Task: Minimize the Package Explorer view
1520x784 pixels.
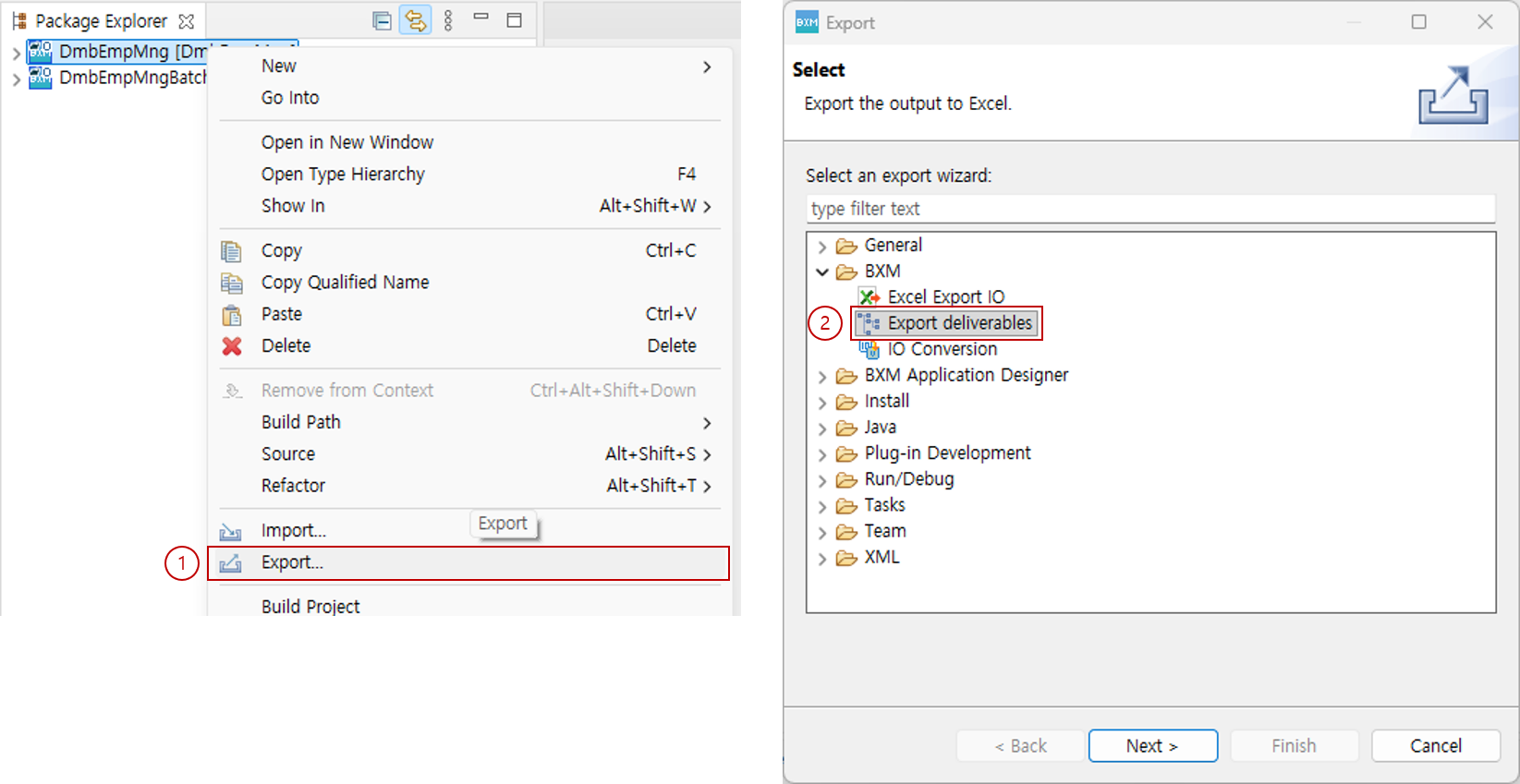Action: 480,18
